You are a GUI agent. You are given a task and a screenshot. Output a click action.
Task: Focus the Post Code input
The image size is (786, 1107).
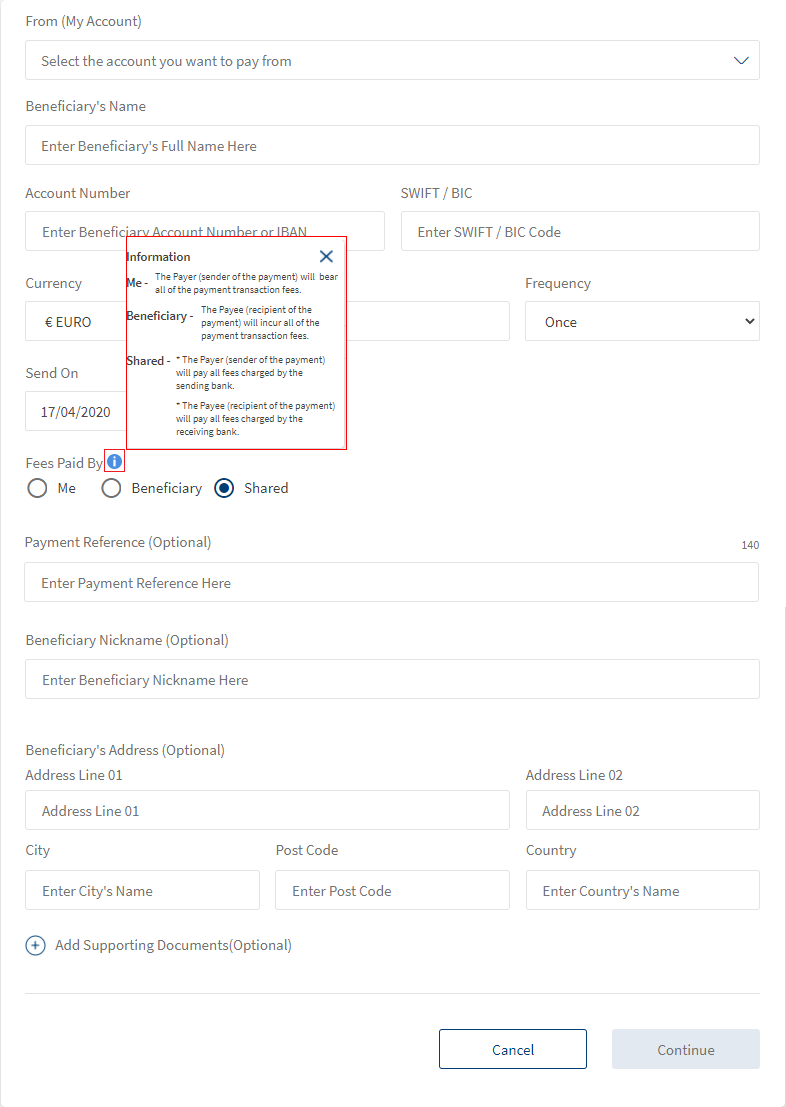(392, 891)
